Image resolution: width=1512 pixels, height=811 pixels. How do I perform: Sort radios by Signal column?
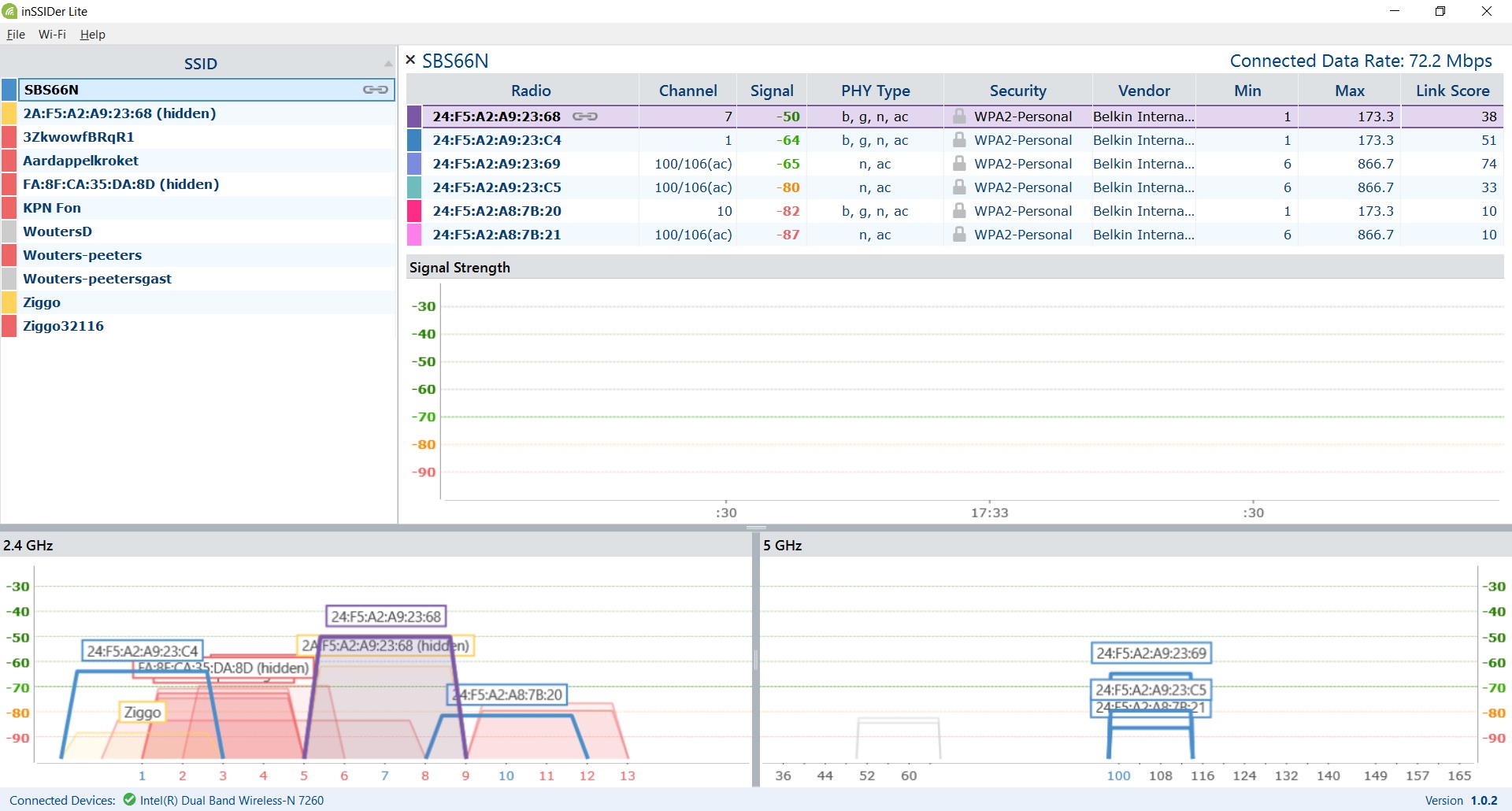(772, 91)
